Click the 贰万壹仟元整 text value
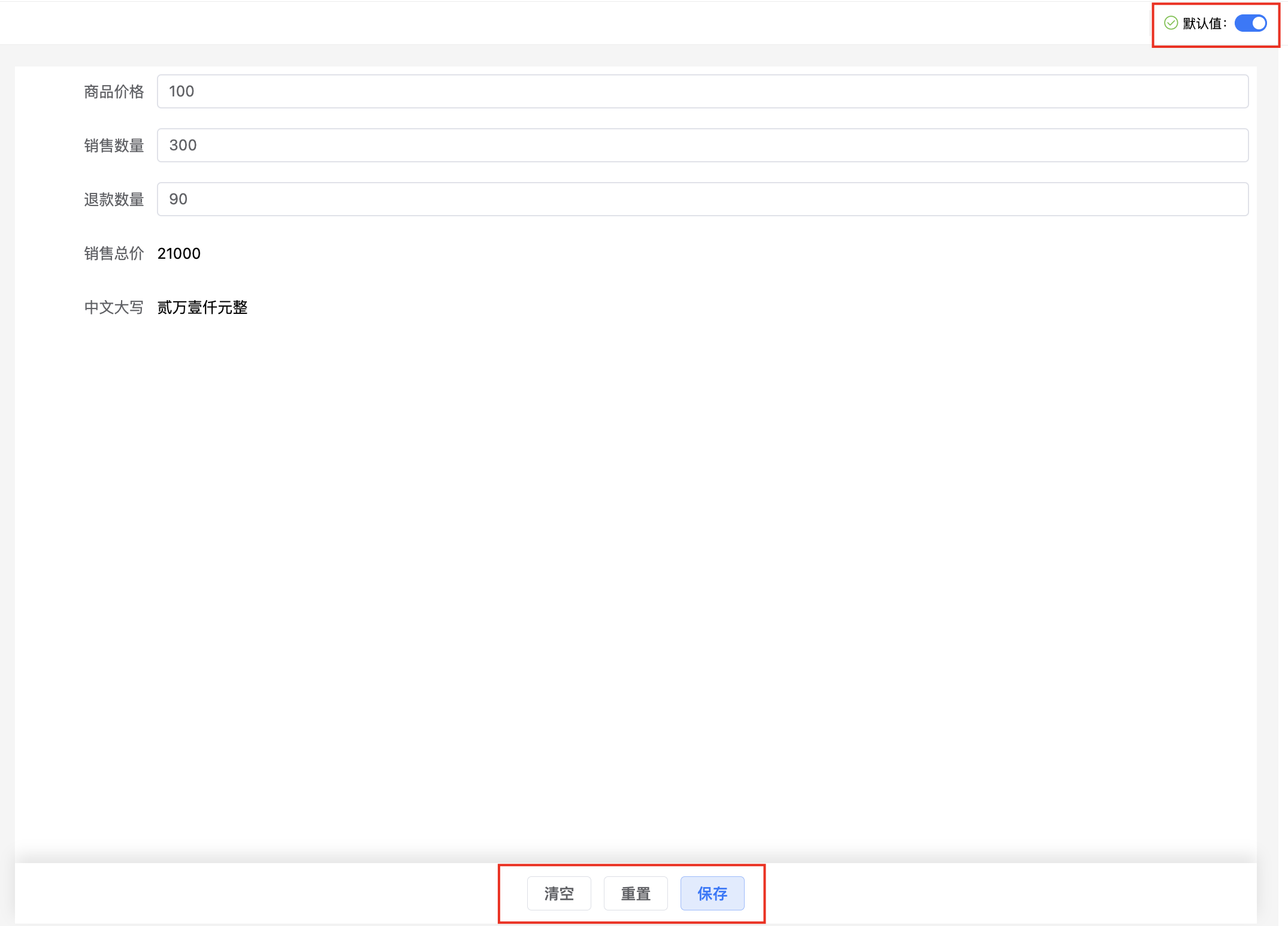1288x926 pixels. point(202,307)
